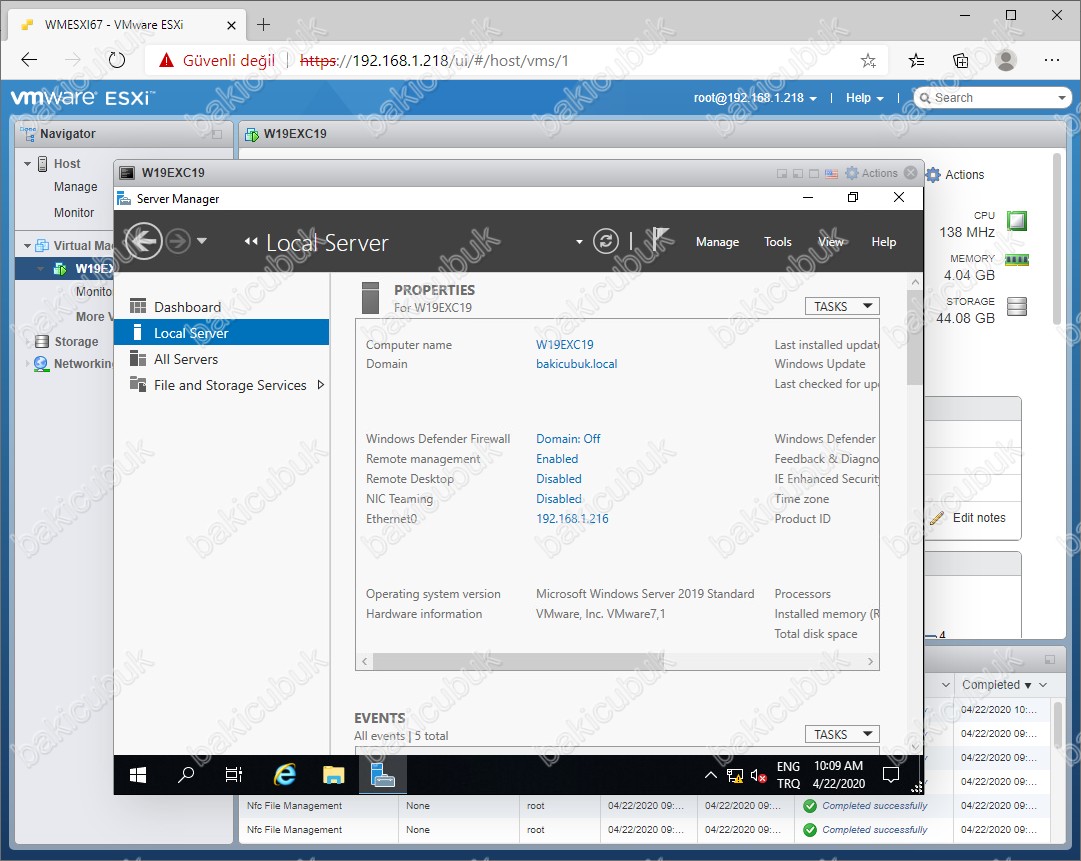
Task: Click the Server Manager vertical scrollbar thumb
Action: (x=915, y=338)
